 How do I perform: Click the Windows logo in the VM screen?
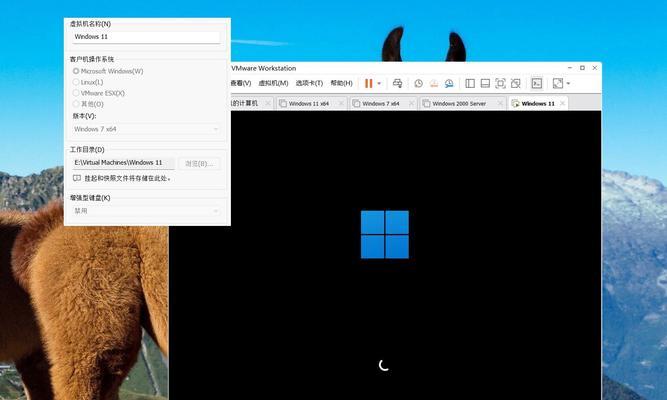pos(385,234)
